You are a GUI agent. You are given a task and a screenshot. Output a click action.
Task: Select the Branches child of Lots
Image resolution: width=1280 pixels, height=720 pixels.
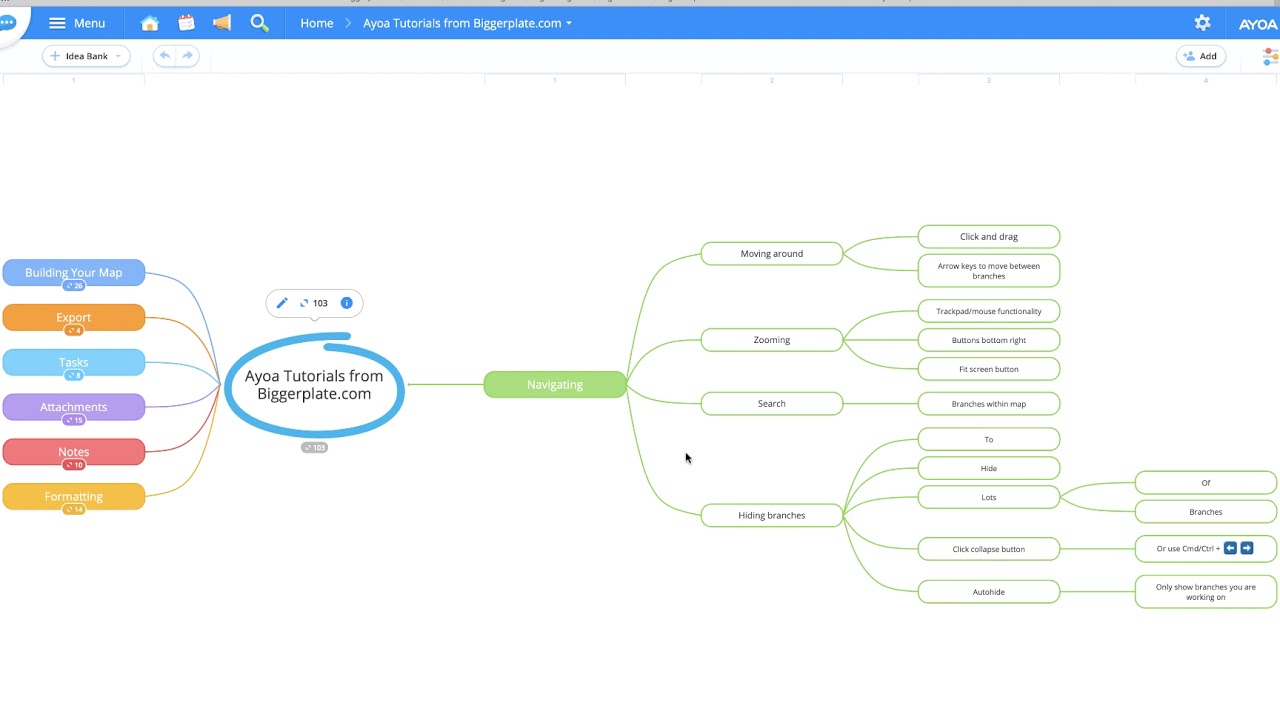click(x=1206, y=512)
